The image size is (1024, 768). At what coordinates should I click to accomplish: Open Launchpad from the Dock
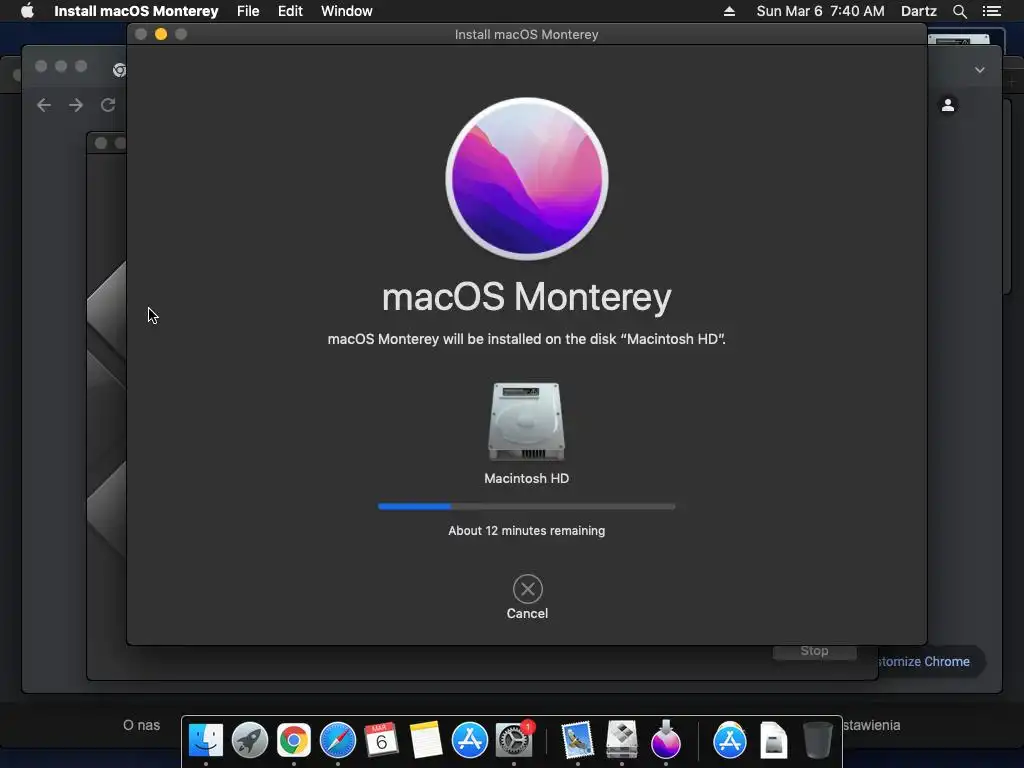coord(249,740)
